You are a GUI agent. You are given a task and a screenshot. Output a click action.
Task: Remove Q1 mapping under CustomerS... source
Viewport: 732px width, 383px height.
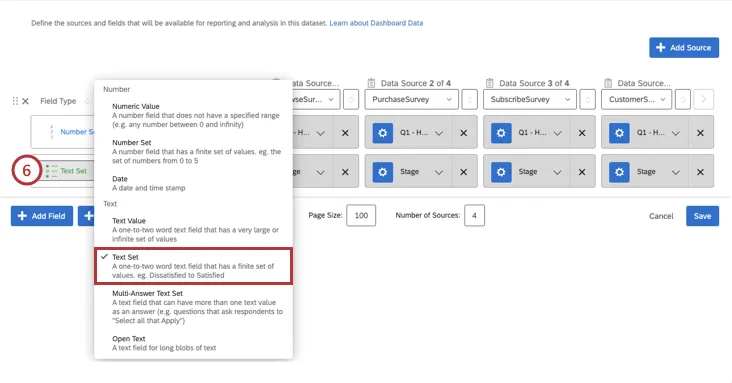coord(700,133)
